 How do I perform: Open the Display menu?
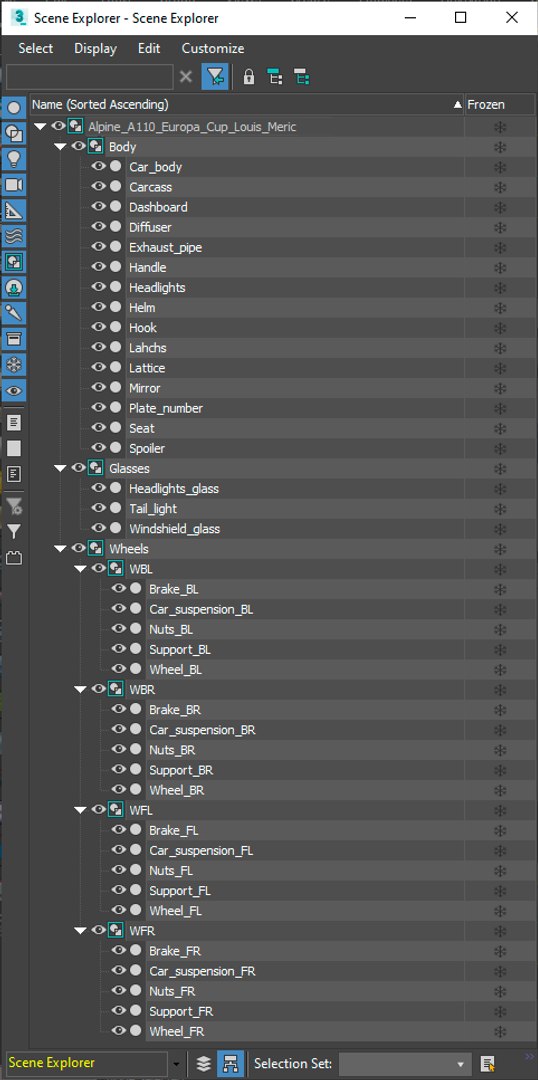[96, 48]
